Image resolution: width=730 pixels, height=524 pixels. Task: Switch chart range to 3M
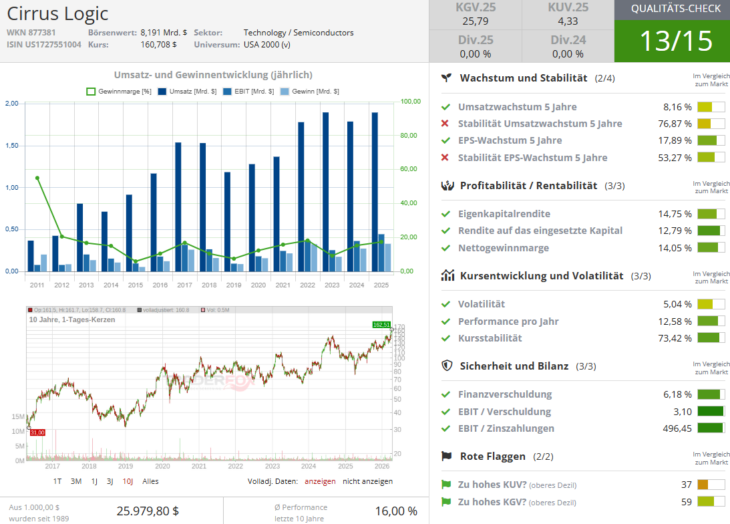tap(76, 481)
